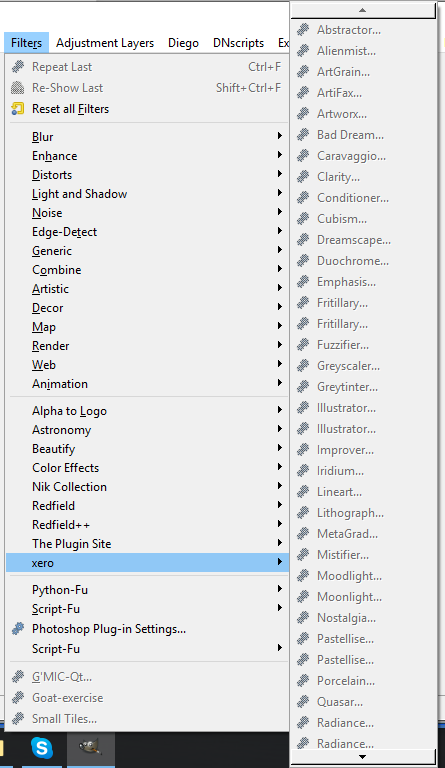This screenshot has height=768, width=445.
Task: Open the Diego menu
Action: [184, 43]
